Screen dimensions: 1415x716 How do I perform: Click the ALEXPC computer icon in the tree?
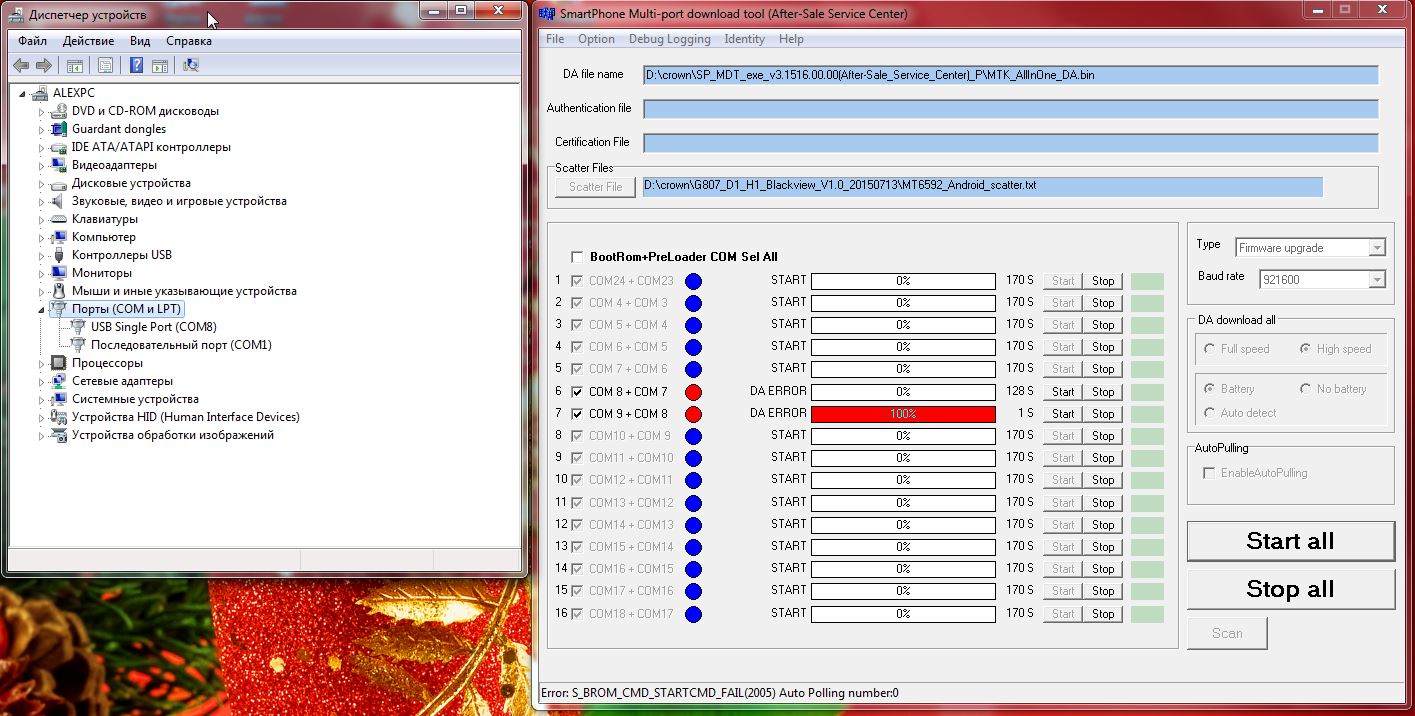(40, 93)
